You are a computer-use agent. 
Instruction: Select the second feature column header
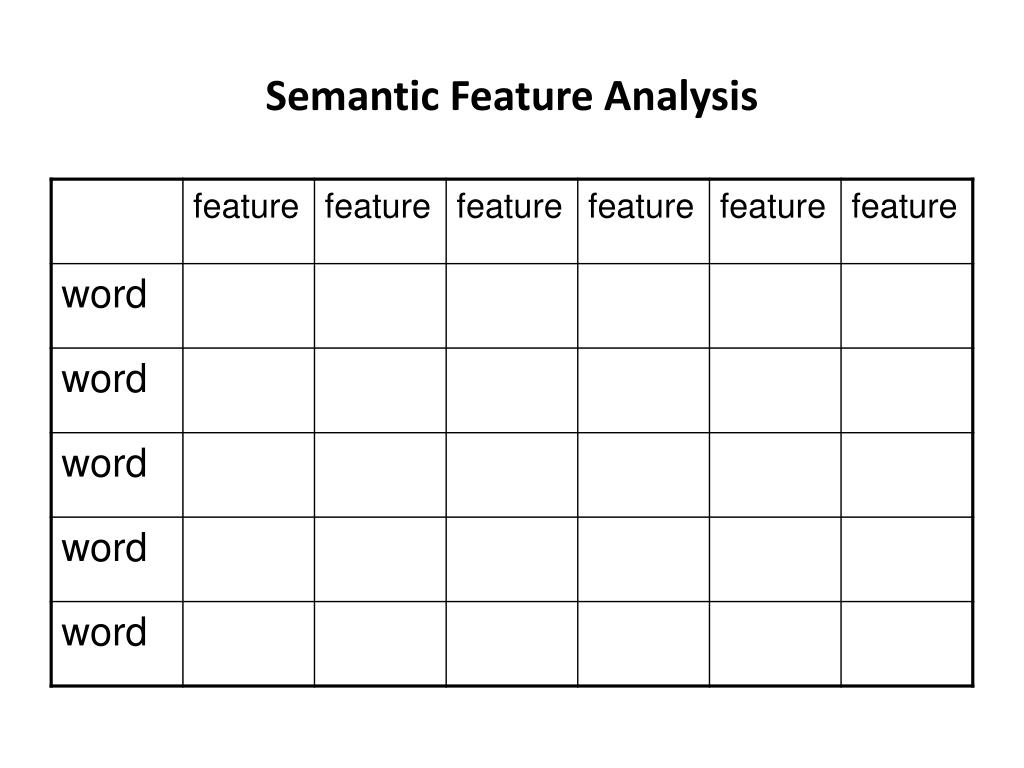pos(378,207)
